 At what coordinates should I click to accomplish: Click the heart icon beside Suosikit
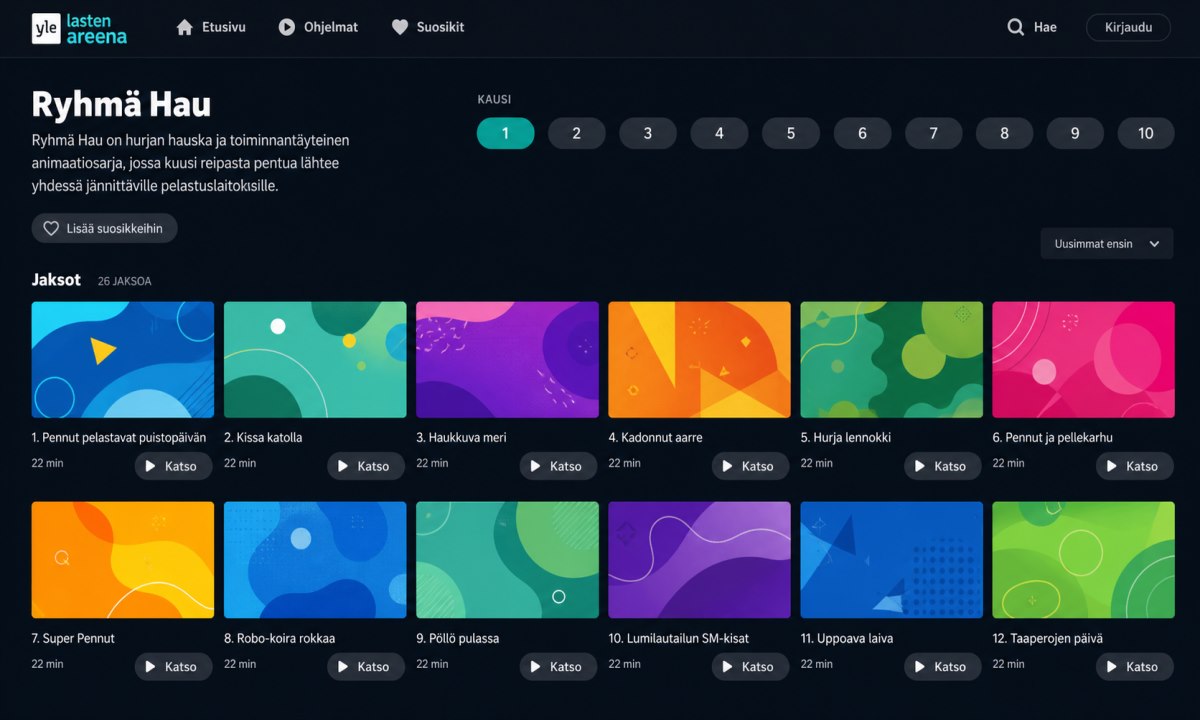coord(400,28)
